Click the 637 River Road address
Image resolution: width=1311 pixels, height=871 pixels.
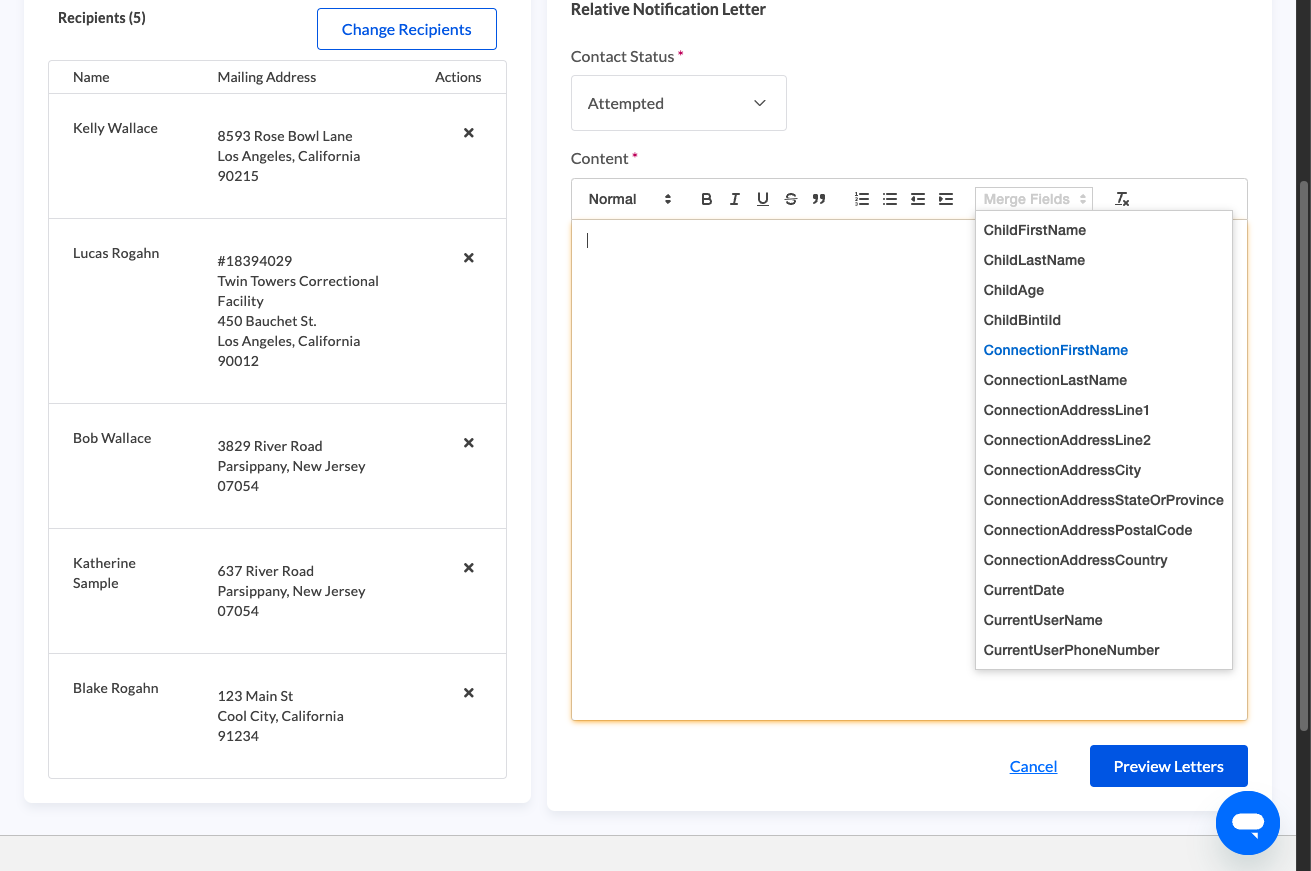click(x=291, y=591)
